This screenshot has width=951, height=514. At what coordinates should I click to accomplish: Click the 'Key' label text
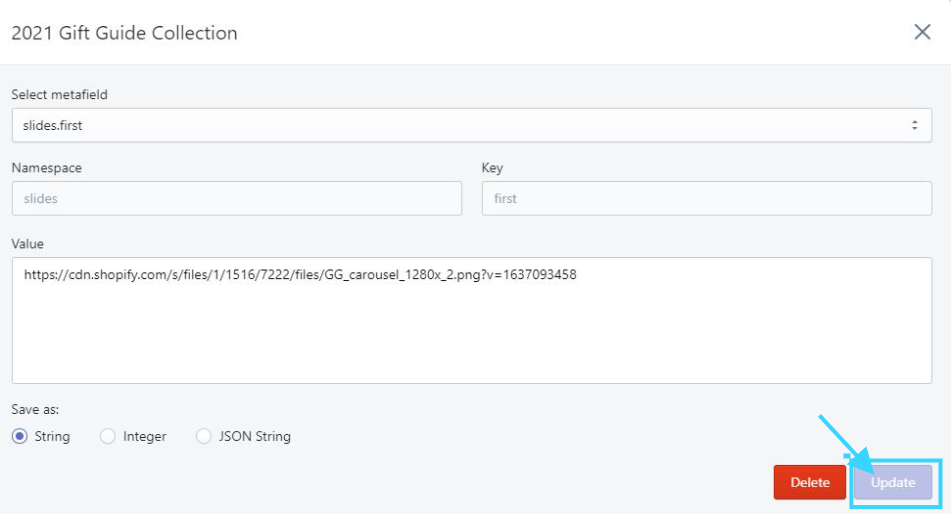point(492,168)
